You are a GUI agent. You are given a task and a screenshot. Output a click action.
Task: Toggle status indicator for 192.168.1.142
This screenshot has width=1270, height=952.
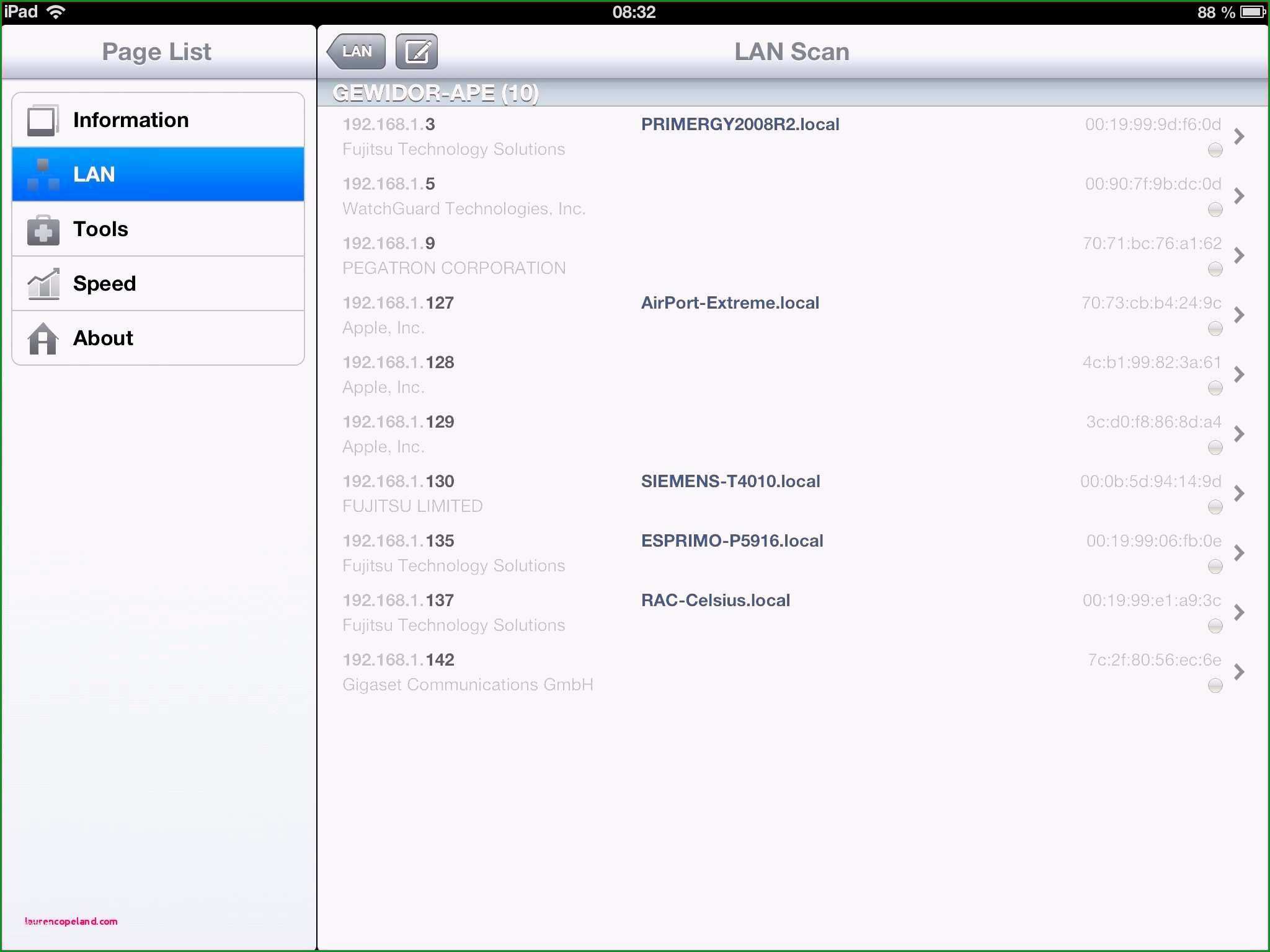[x=1215, y=684]
